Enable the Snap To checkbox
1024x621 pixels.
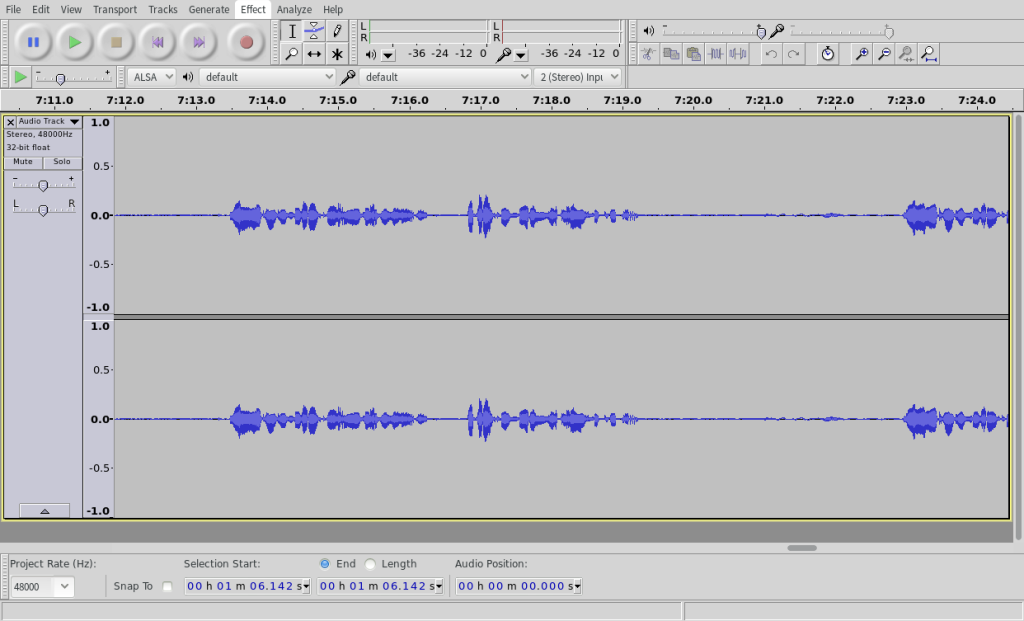coord(168,586)
